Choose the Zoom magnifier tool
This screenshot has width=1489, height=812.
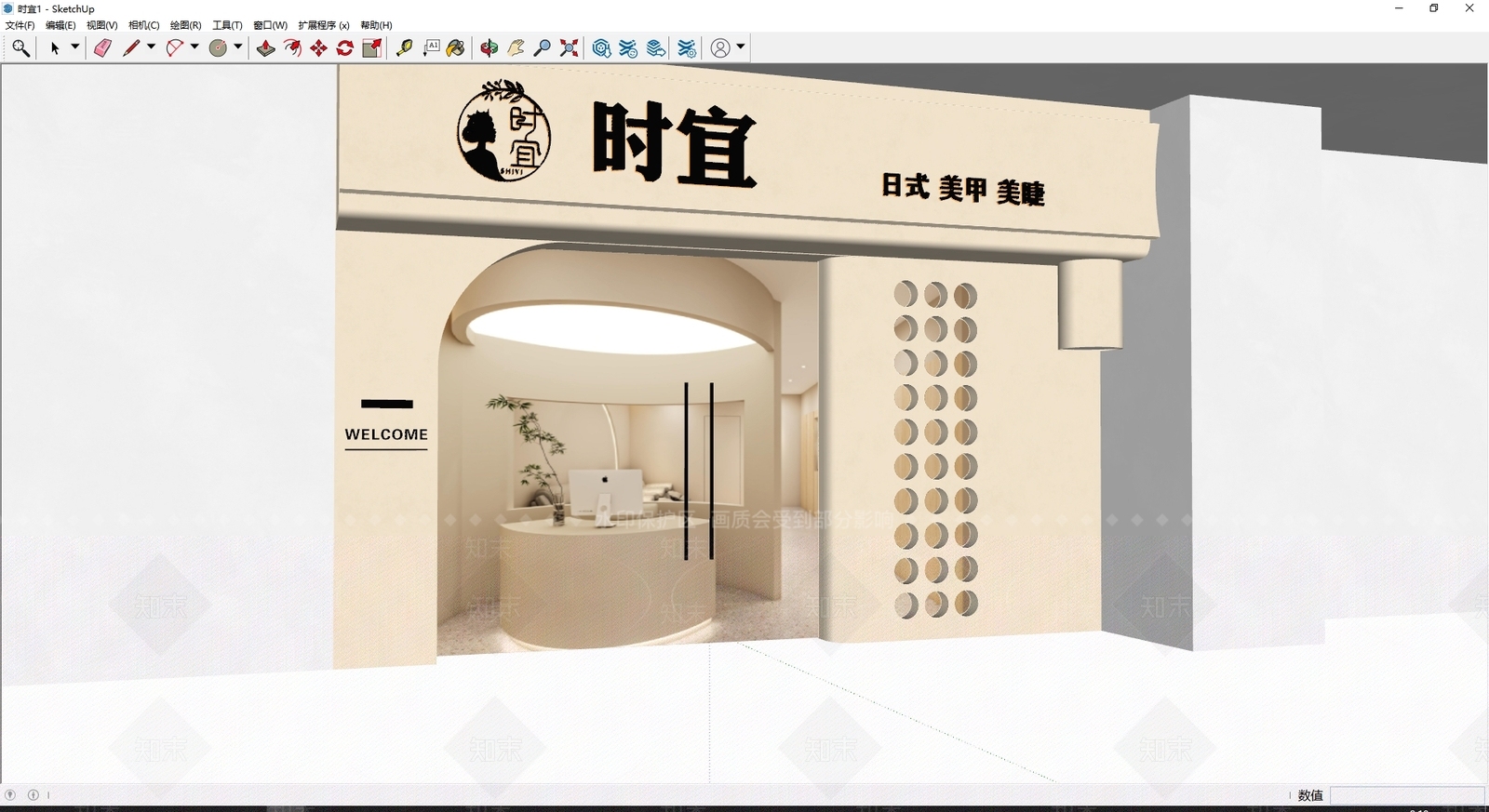tap(542, 48)
